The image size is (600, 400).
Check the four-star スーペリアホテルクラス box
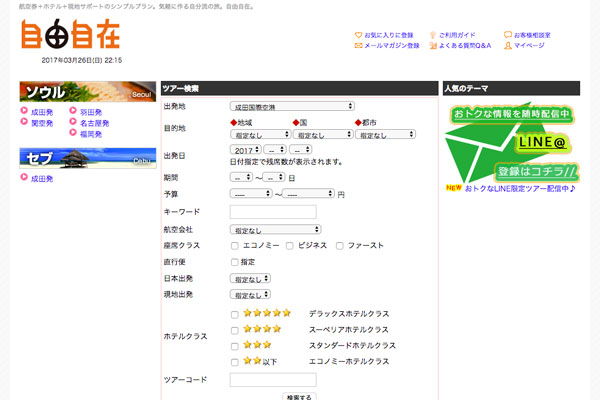235,330
